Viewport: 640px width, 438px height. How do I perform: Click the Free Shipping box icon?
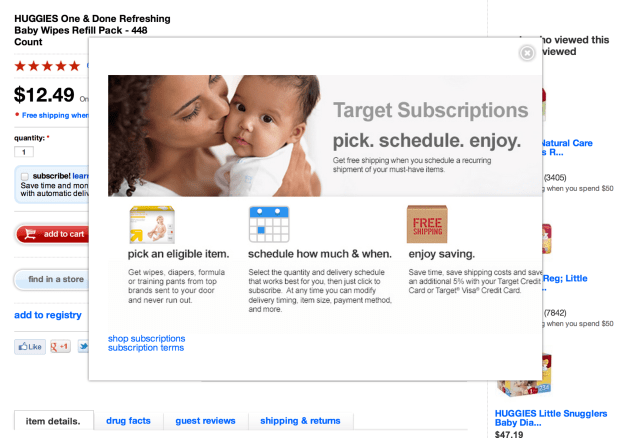coord(427,224)
